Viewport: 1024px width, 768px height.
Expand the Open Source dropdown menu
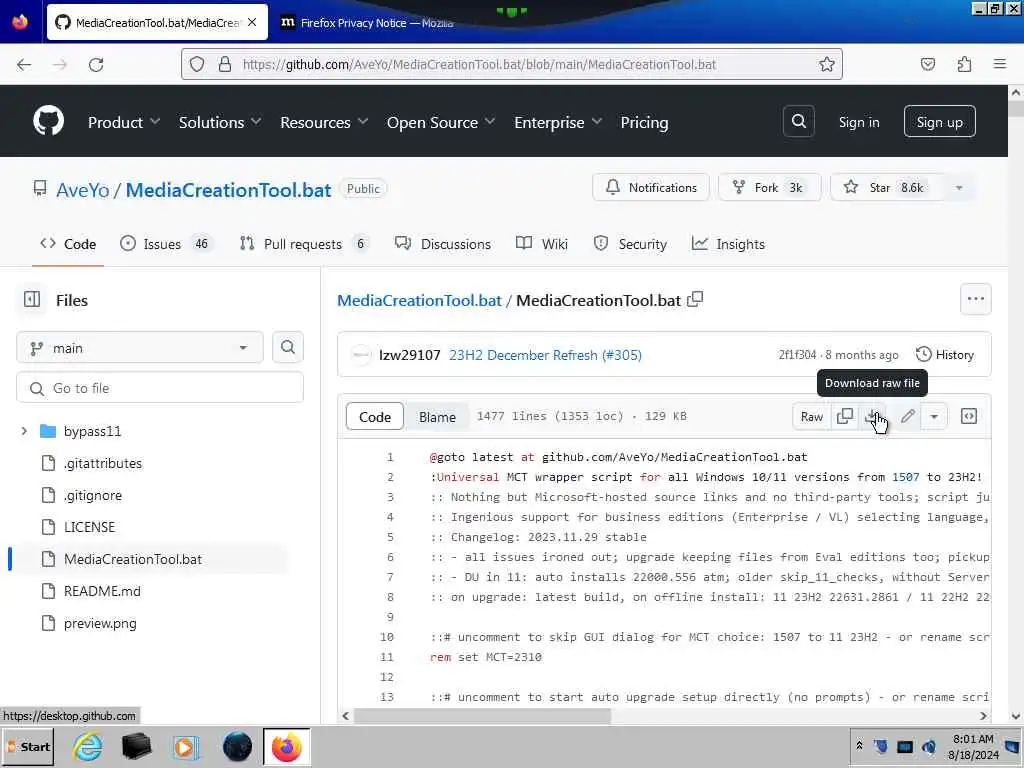click(441, 122)
